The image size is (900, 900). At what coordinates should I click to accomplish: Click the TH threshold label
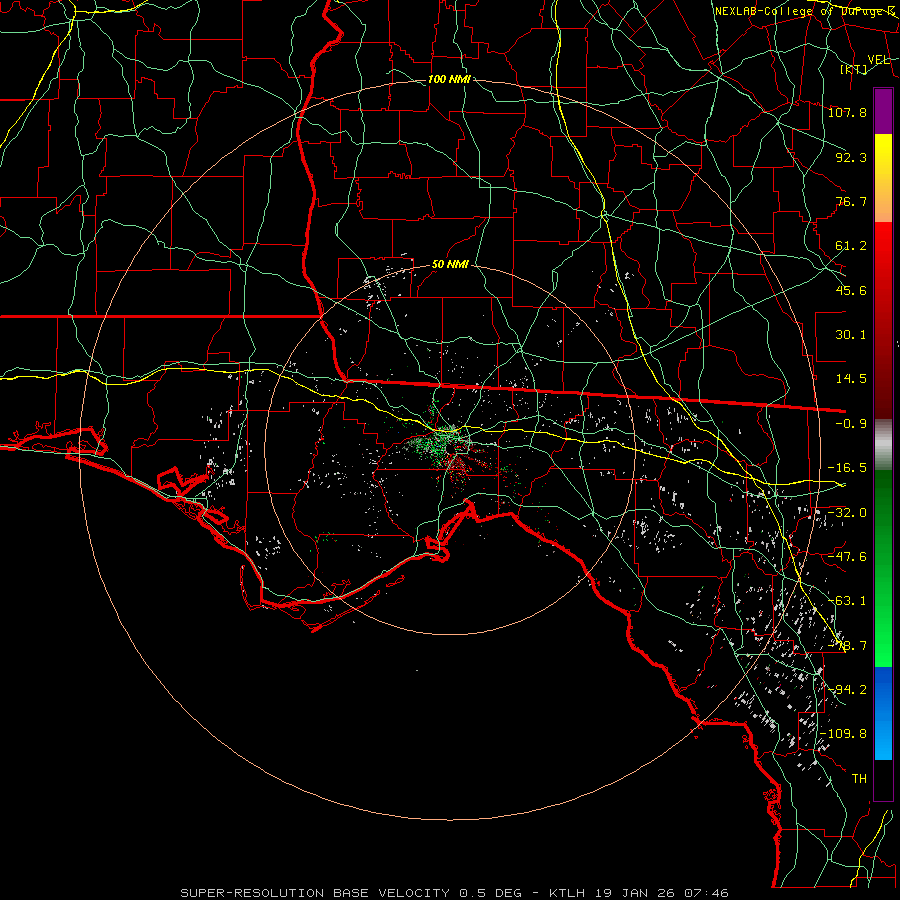click(x=859, y=778)
